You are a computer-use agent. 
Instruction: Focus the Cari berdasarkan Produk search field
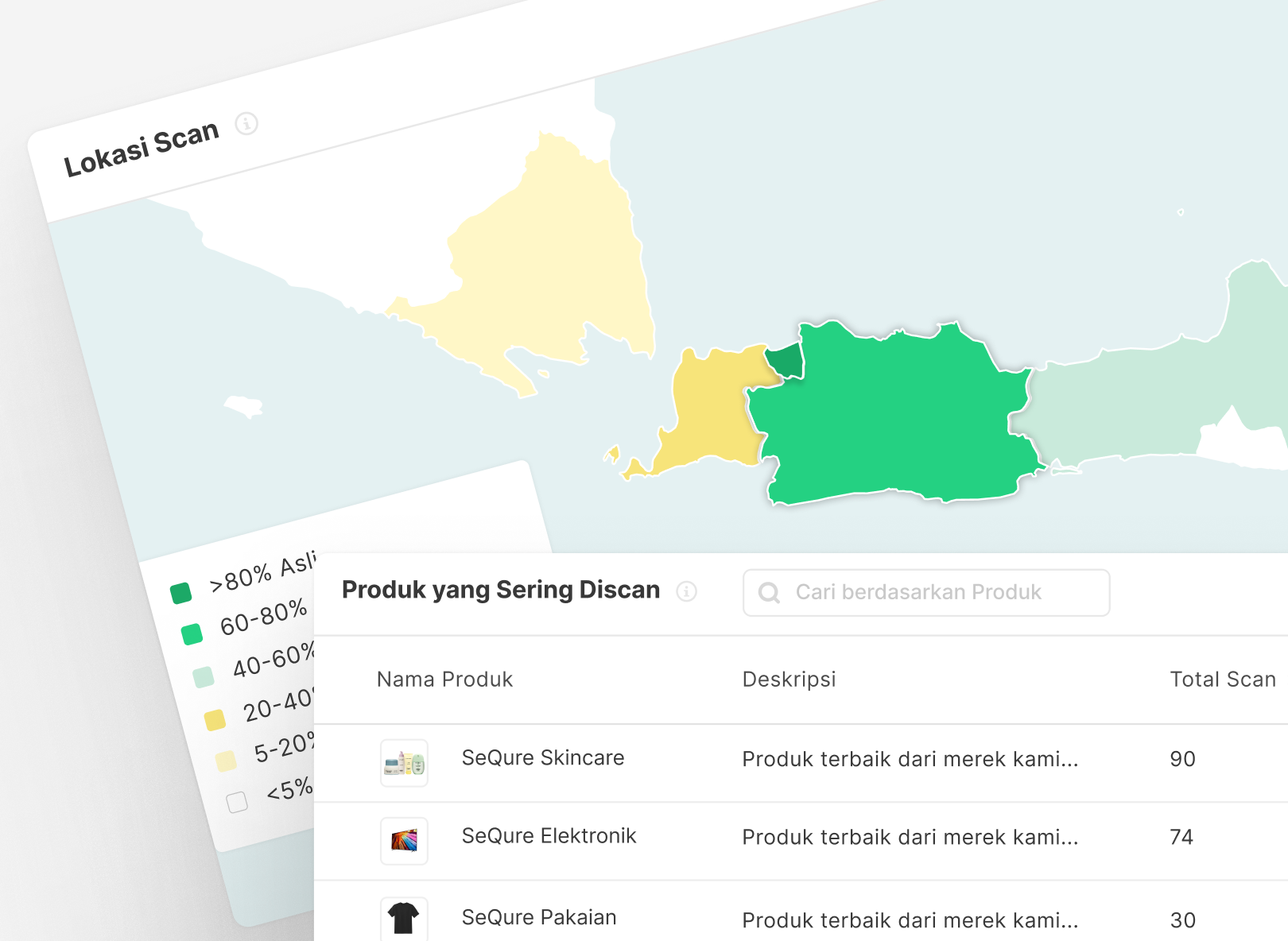click(926, 593)
